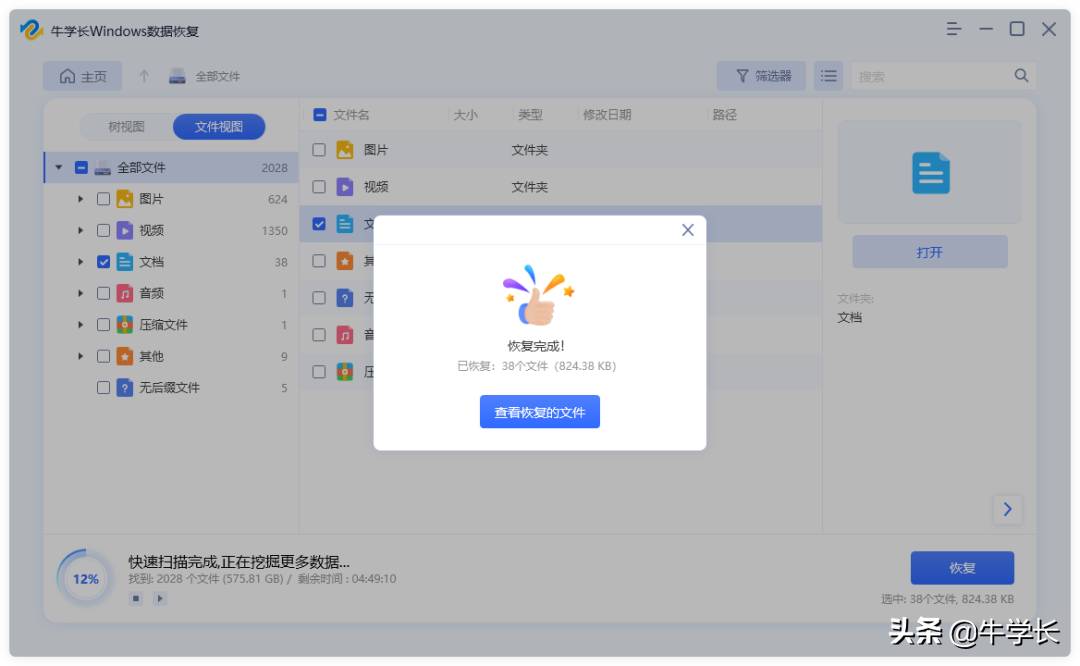Screen dimensions: 1080x666
Task: Check the 视频 checkbox in file list
Action: point(319,187)
